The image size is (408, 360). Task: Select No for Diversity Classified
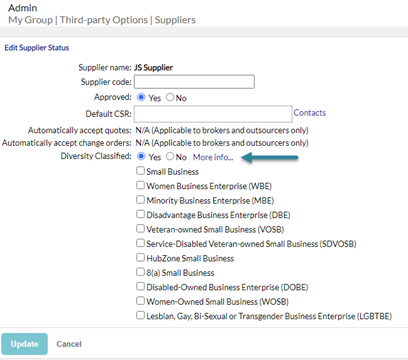(x=170, y=156)
